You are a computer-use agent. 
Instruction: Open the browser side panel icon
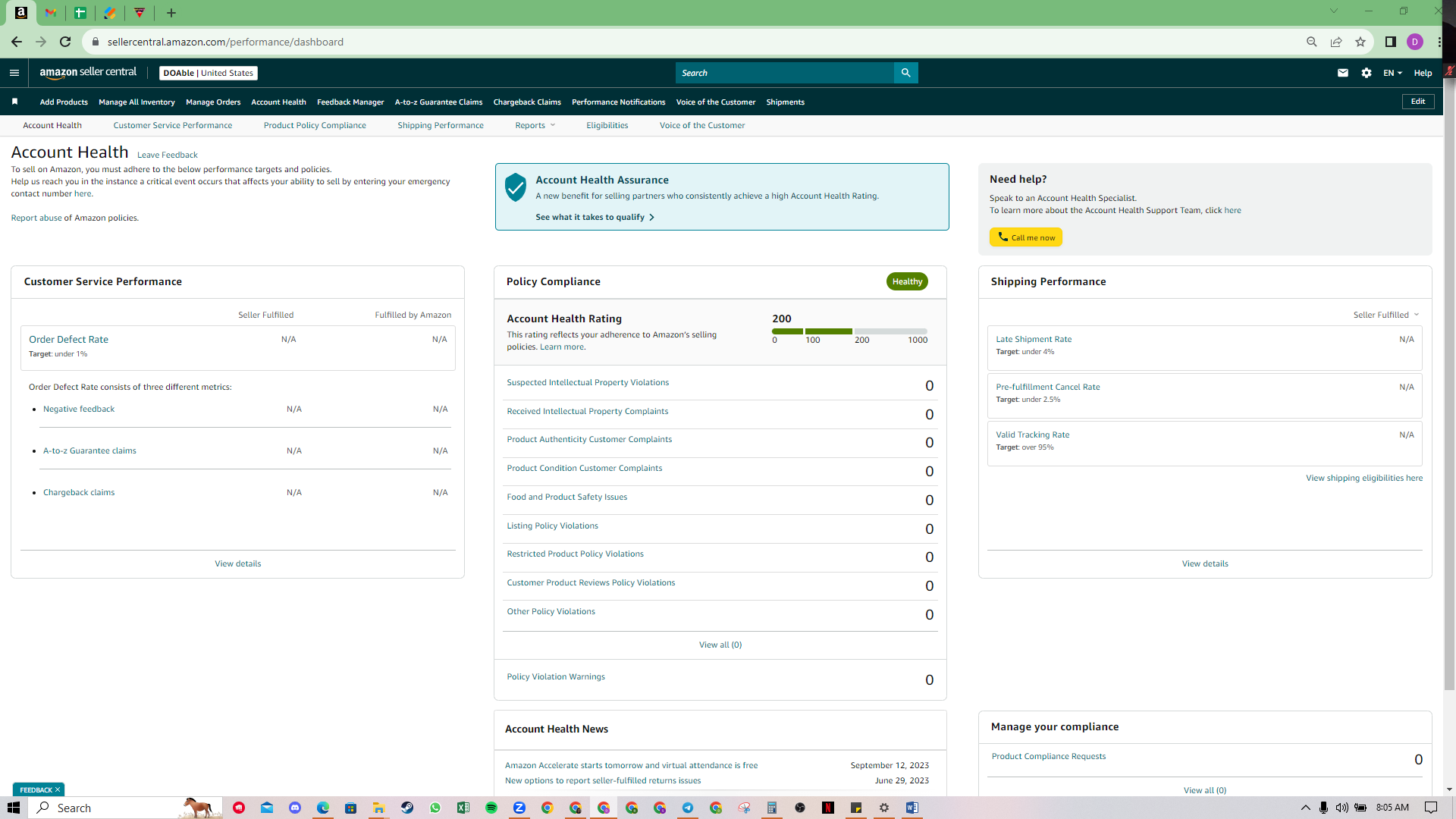(1391, 42)
